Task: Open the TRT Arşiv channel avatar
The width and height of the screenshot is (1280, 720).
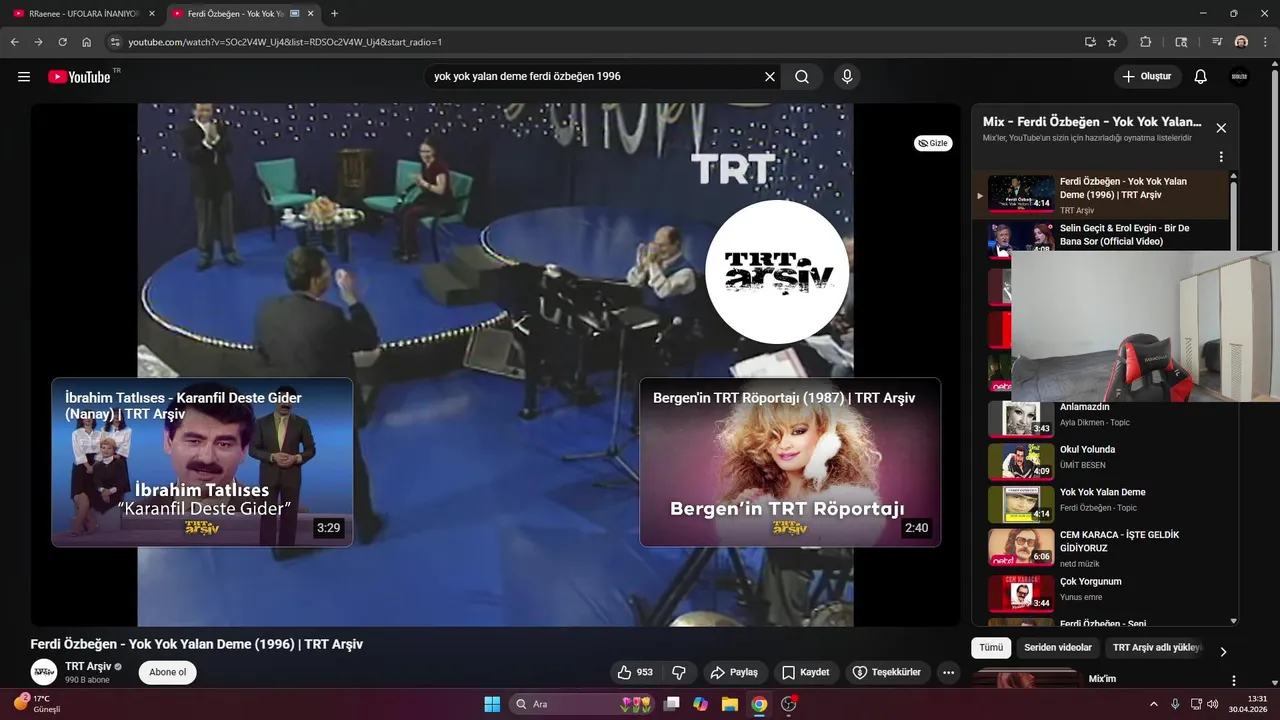Action: pyautogui.click(x=44, y=672)
